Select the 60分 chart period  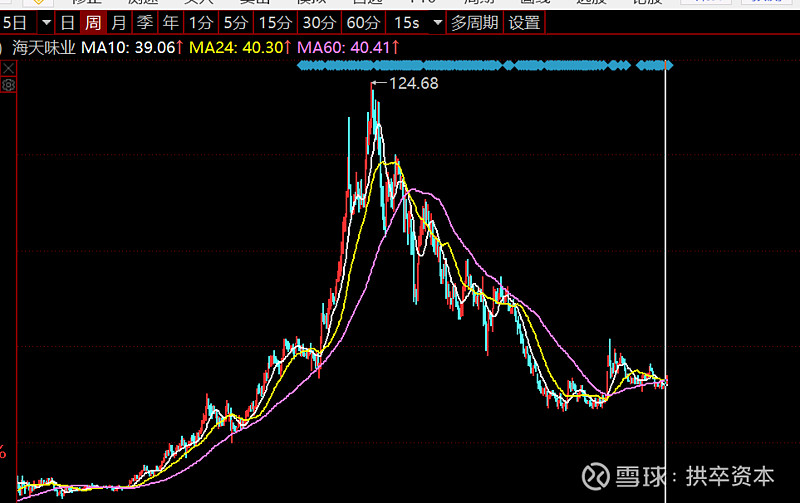point(363,23)
